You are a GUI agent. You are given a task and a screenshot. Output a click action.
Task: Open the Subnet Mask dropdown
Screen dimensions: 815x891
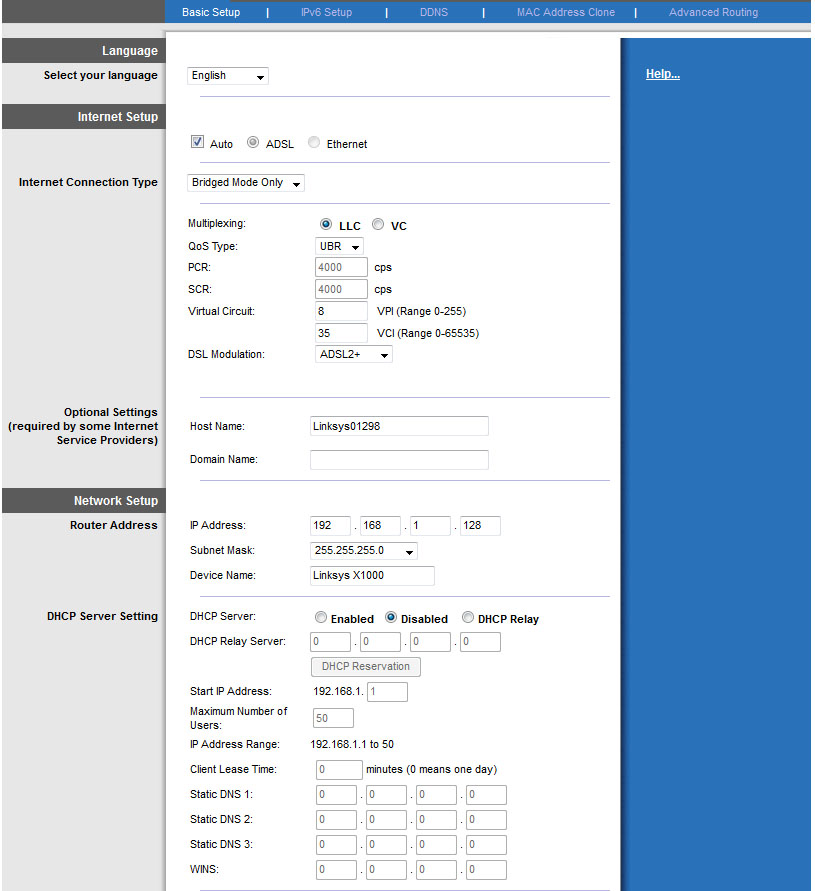pos(364,551)
